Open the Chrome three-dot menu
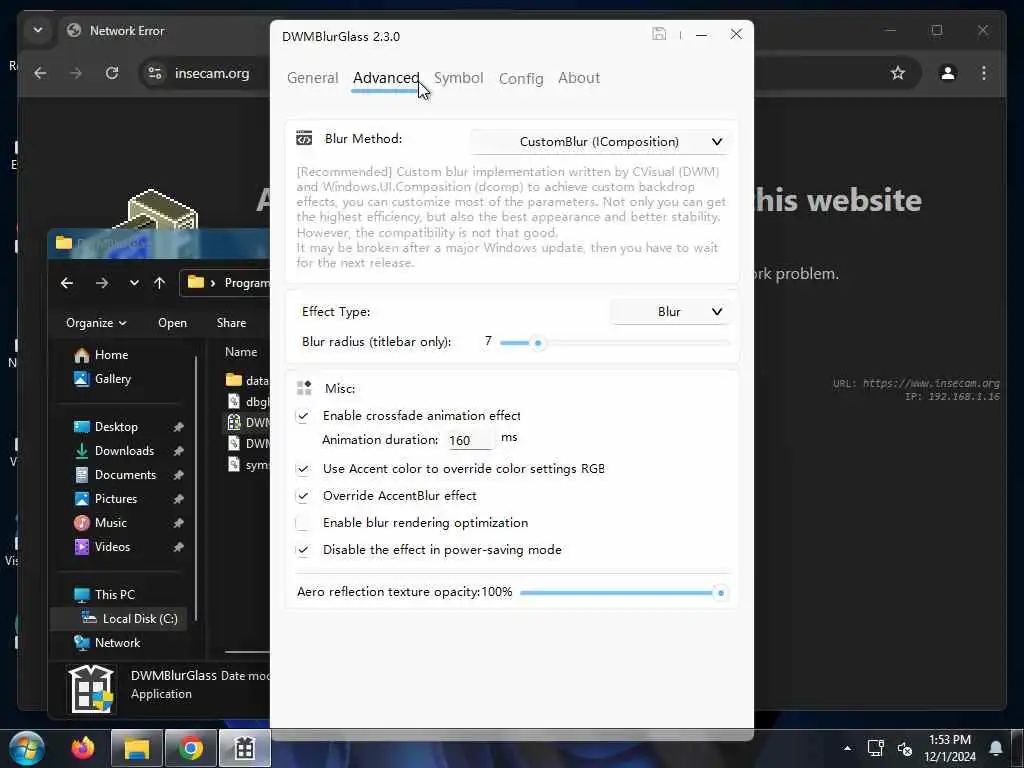1024x768 pixels. 984,73
